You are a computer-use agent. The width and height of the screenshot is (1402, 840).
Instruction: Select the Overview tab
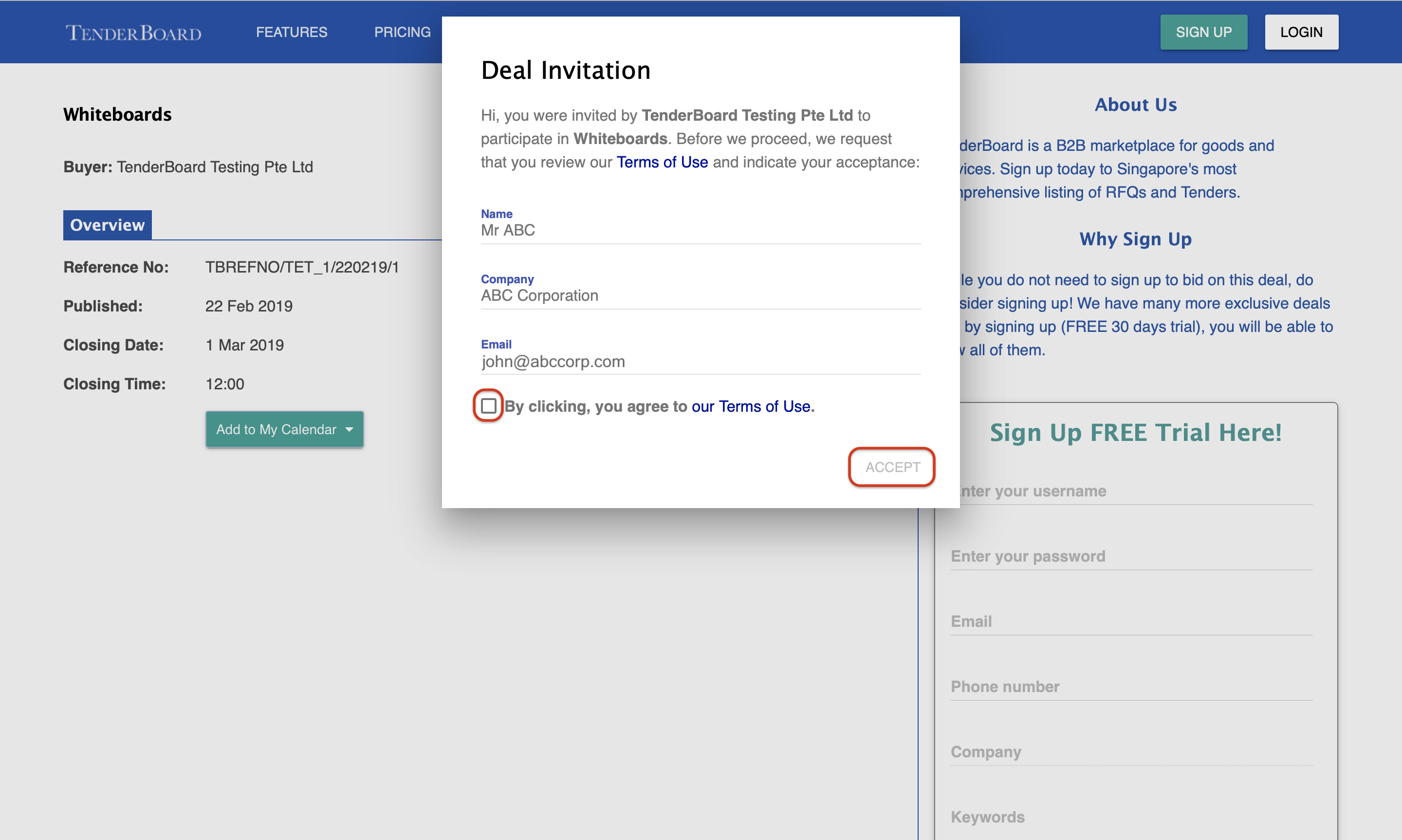107,225
